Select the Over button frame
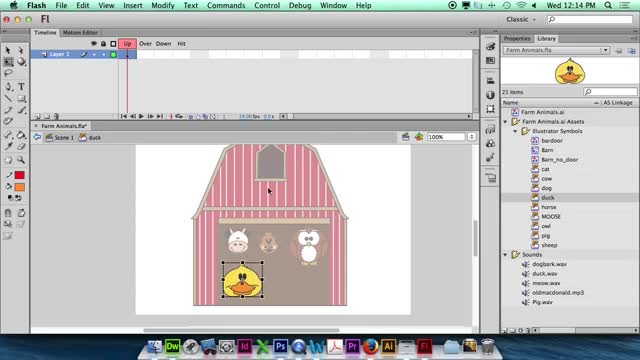The height and width of the screenshot is (360, 640). [x=145, y=44]
